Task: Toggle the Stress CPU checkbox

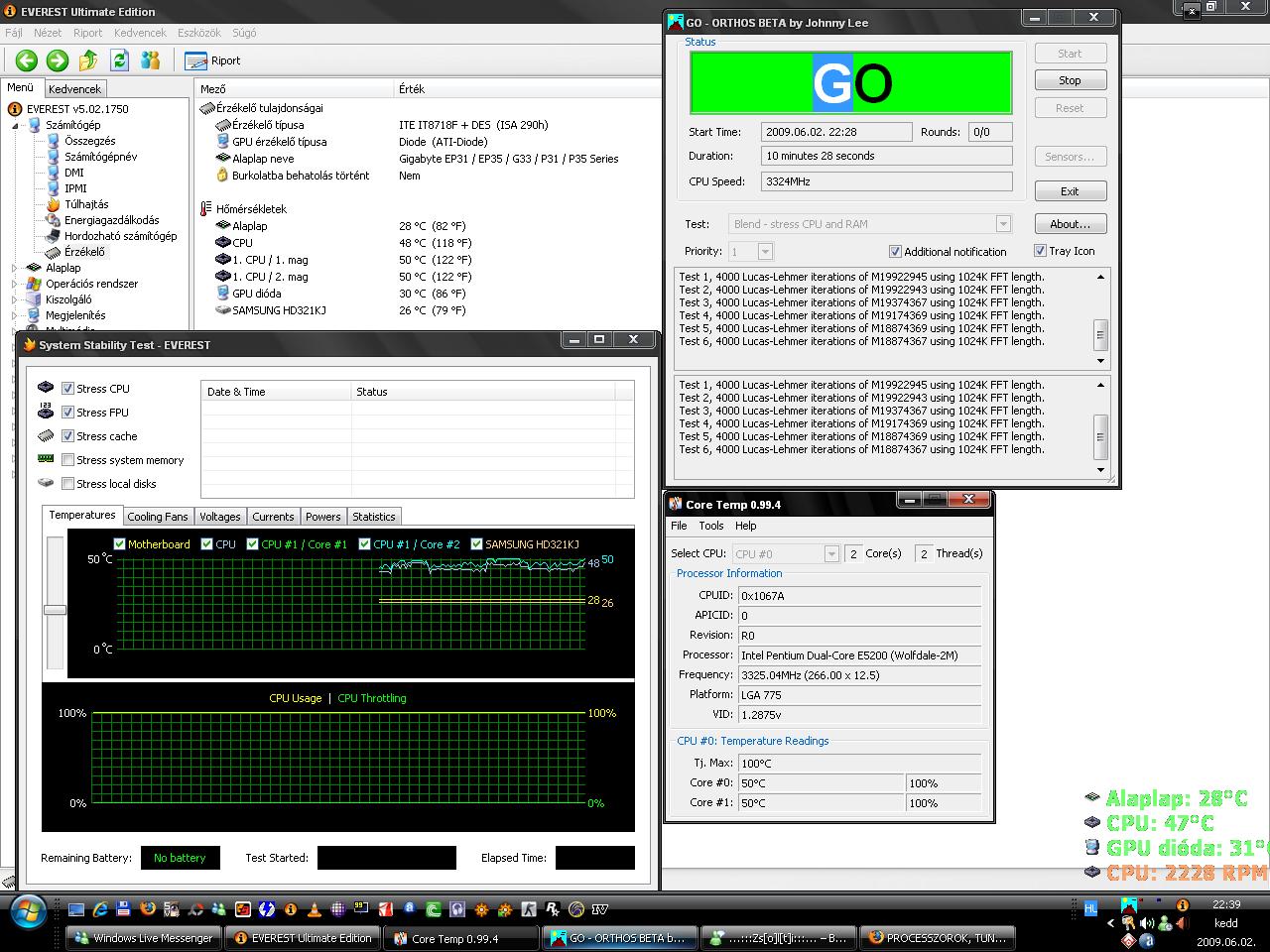Action: tap(67, 389)
